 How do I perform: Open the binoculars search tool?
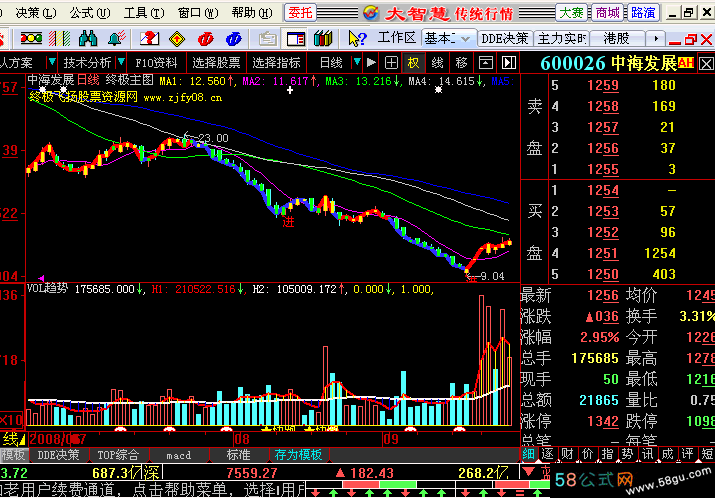(x=88, y=39)
